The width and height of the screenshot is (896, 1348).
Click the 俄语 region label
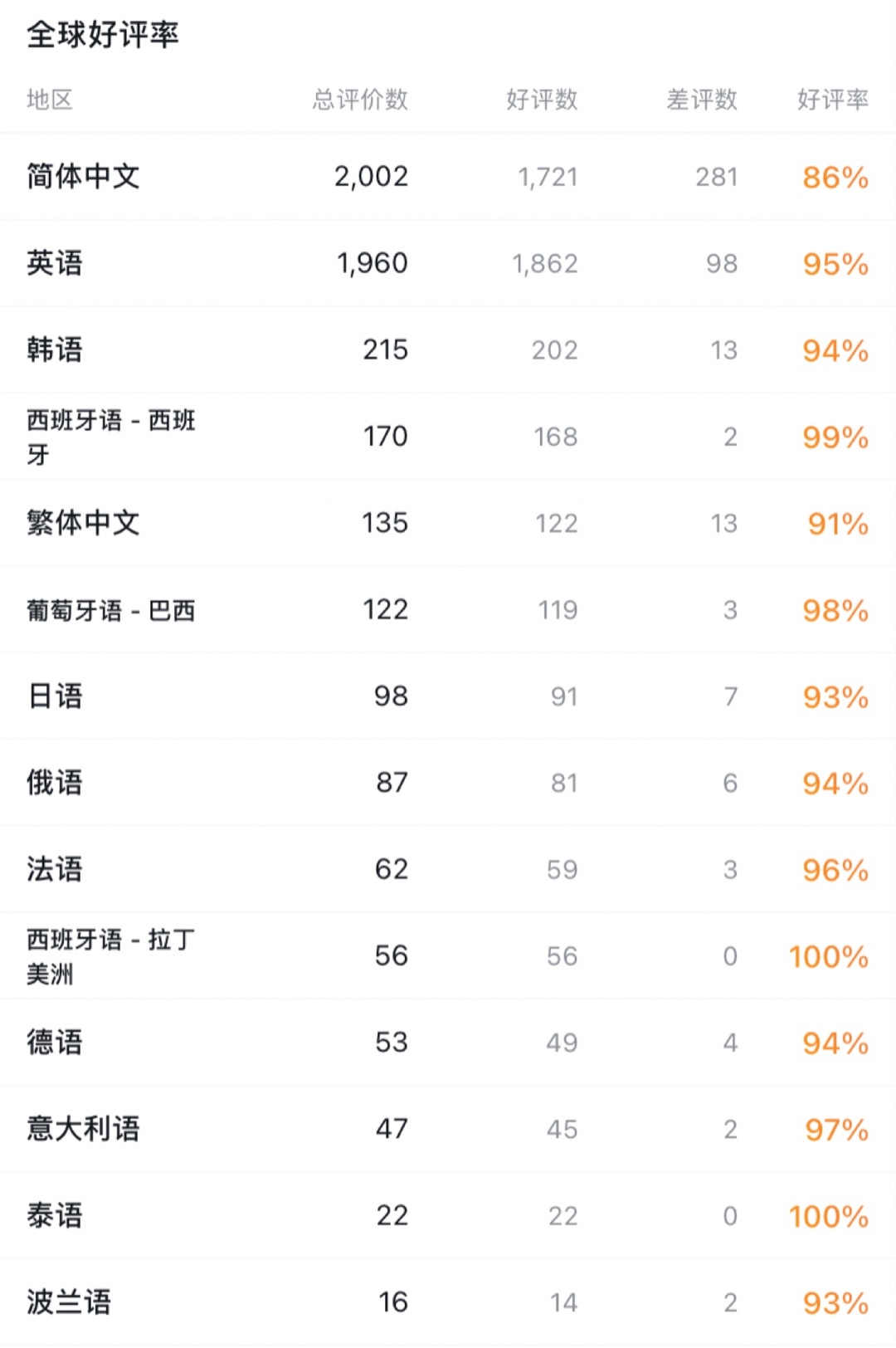[55, 783]
